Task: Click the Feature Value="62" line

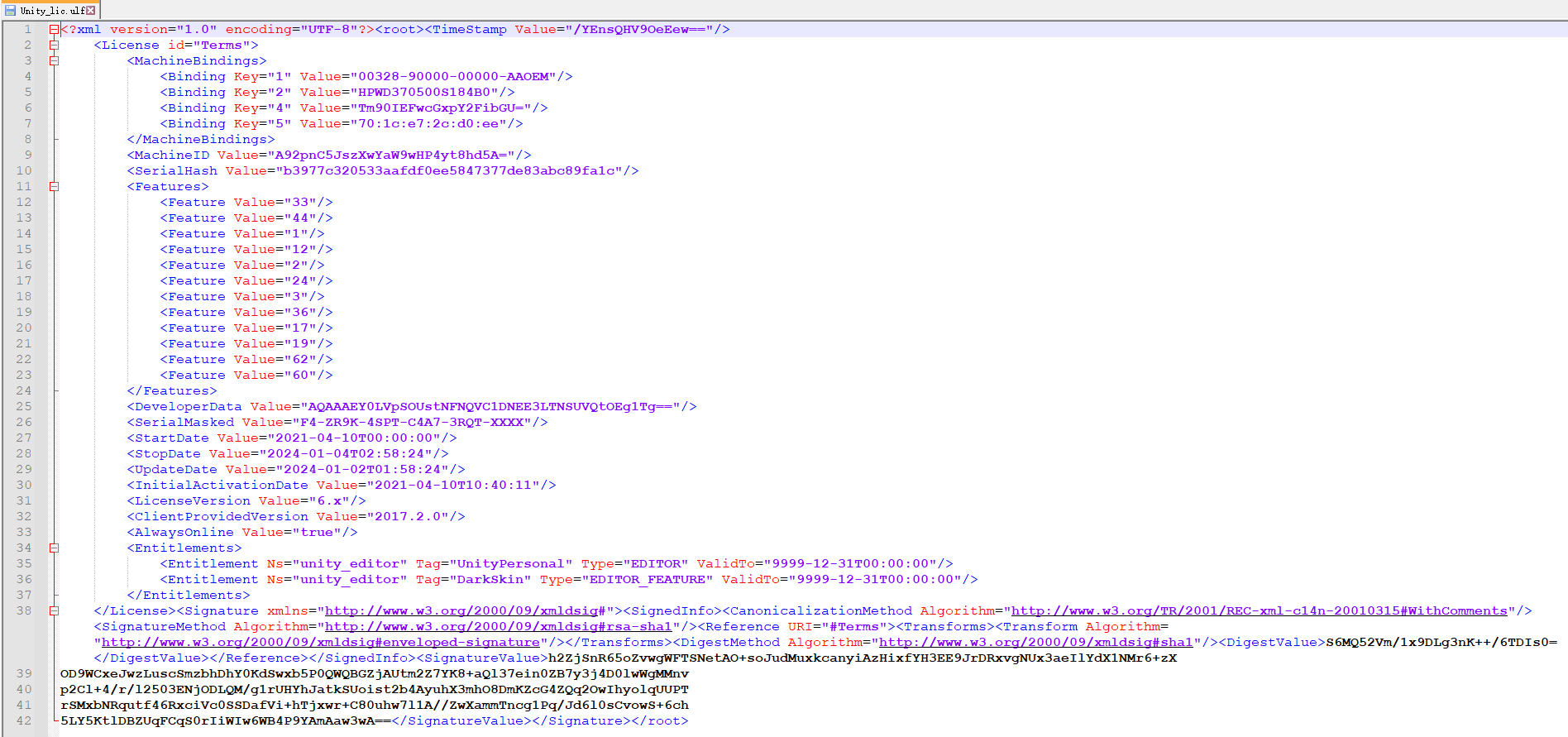Action: coord(246,359)
